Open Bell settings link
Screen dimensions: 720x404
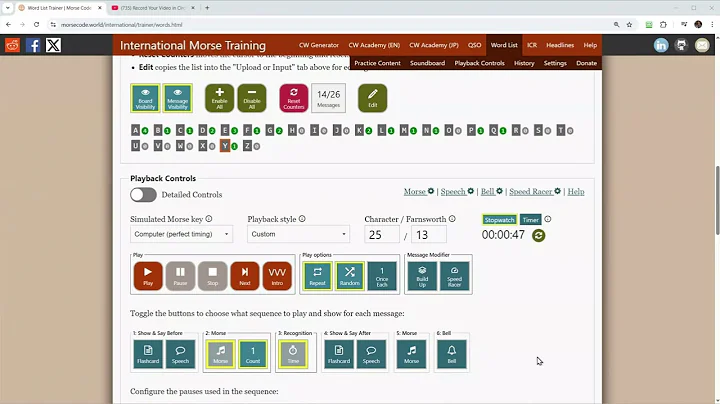pos(492,191)
